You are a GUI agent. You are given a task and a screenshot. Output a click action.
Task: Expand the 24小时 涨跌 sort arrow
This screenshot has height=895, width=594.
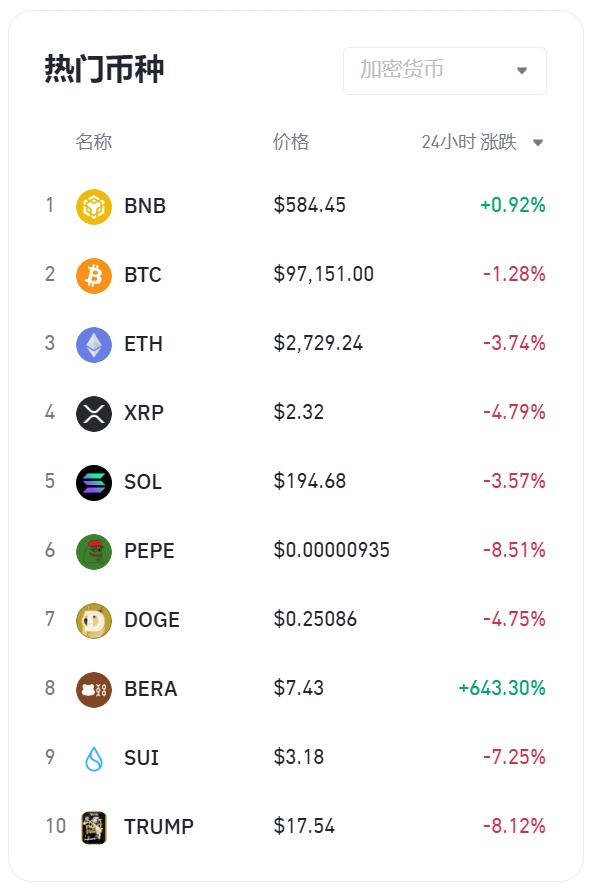pos(538,143)
